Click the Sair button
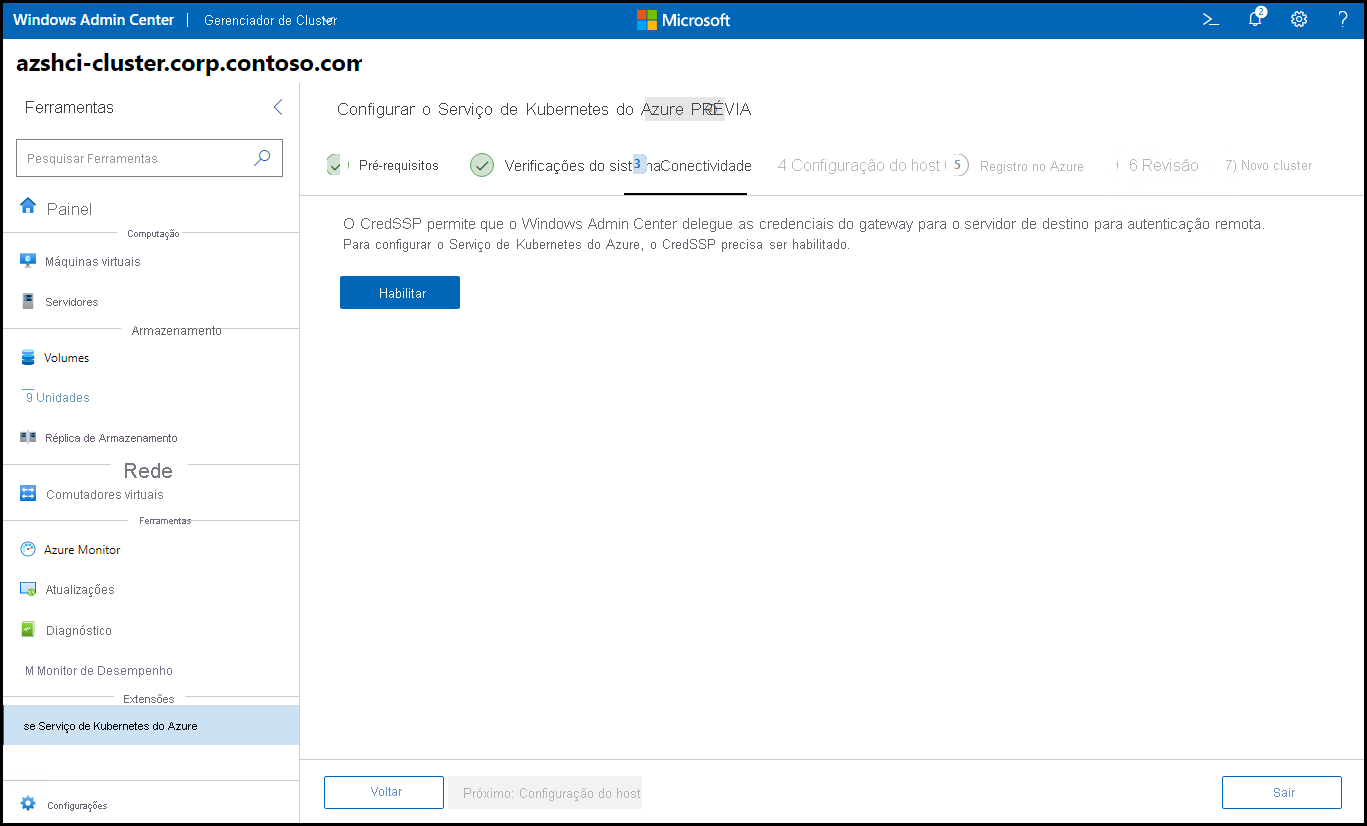 (1282, 792)
